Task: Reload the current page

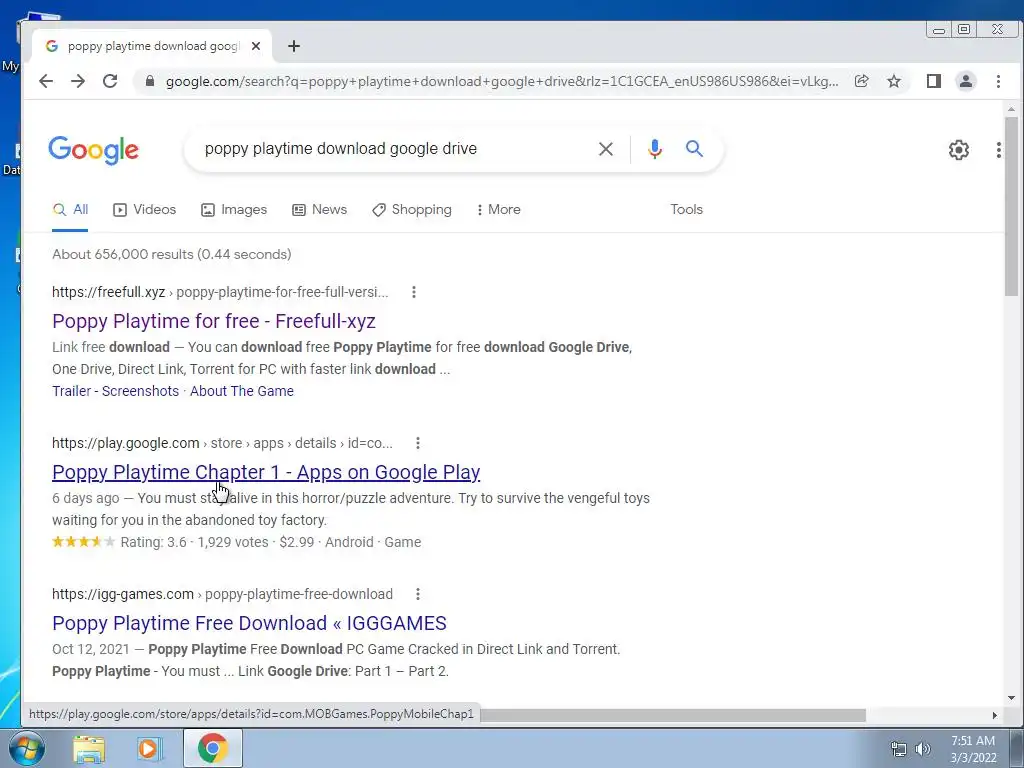Action: (110, 81)
